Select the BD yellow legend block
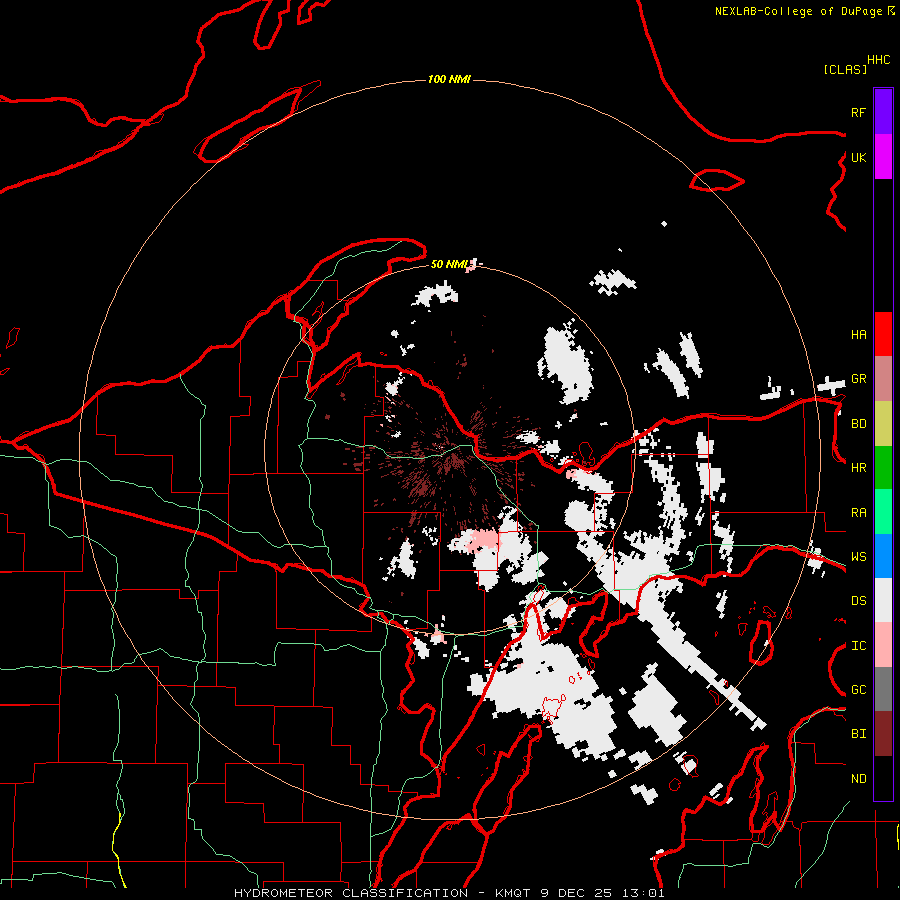Screen dimensions: 900x900 [x=883, y=423]
